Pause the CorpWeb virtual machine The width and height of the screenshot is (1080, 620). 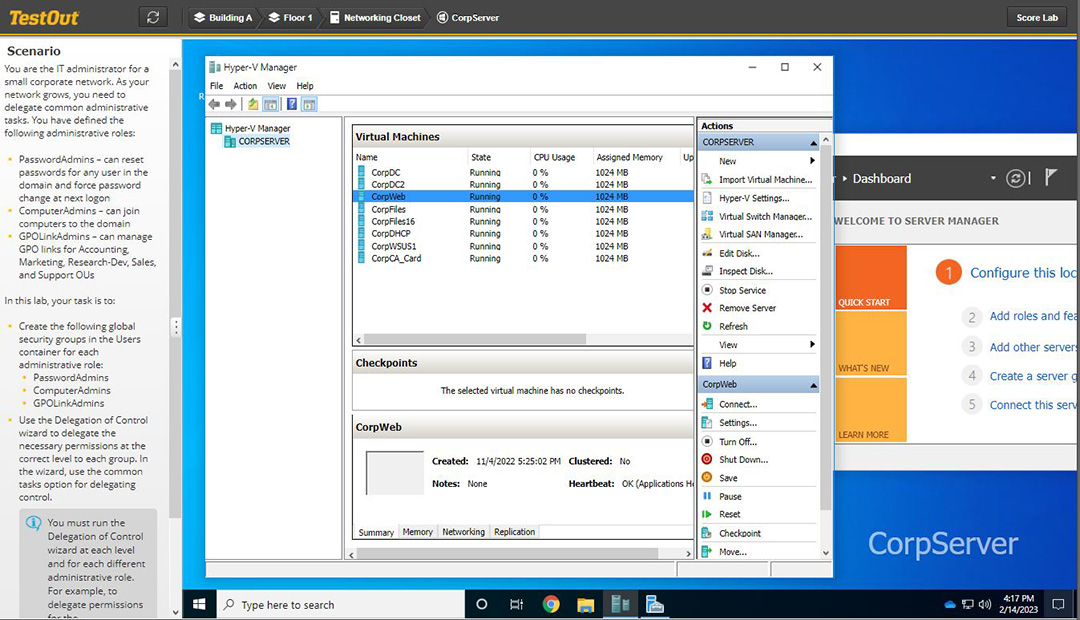pos(735,495)
